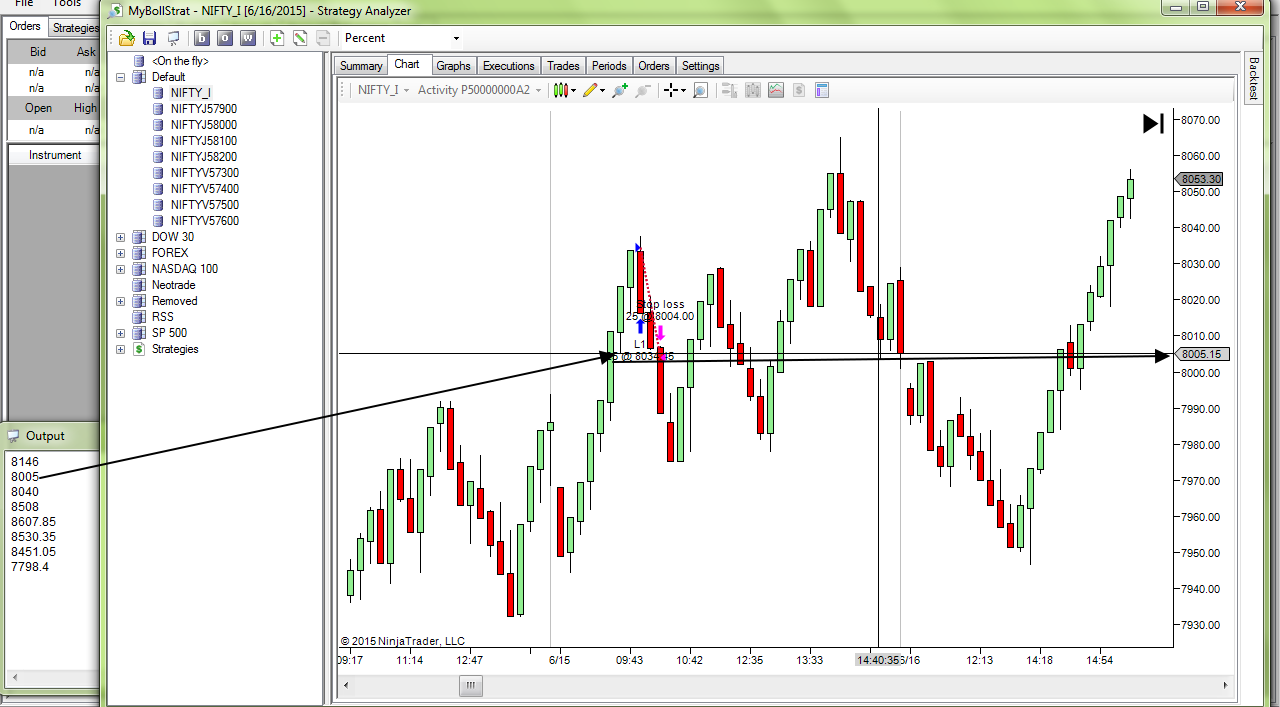The image size is (1280, 707).
Task: Click the Instrument column header behind
Action: click(x=55, y=155)
